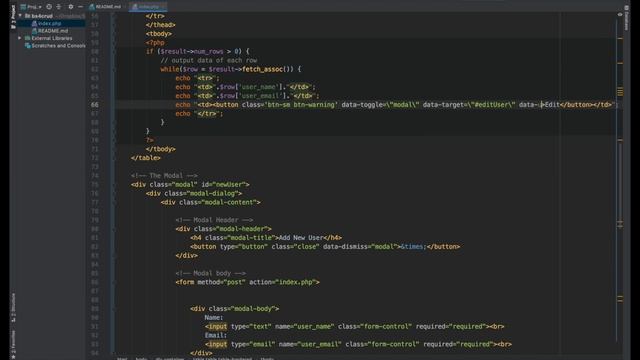Click the </table> closing tag on line 72
This screenshot has width=640, height=360.
point(146,158)
